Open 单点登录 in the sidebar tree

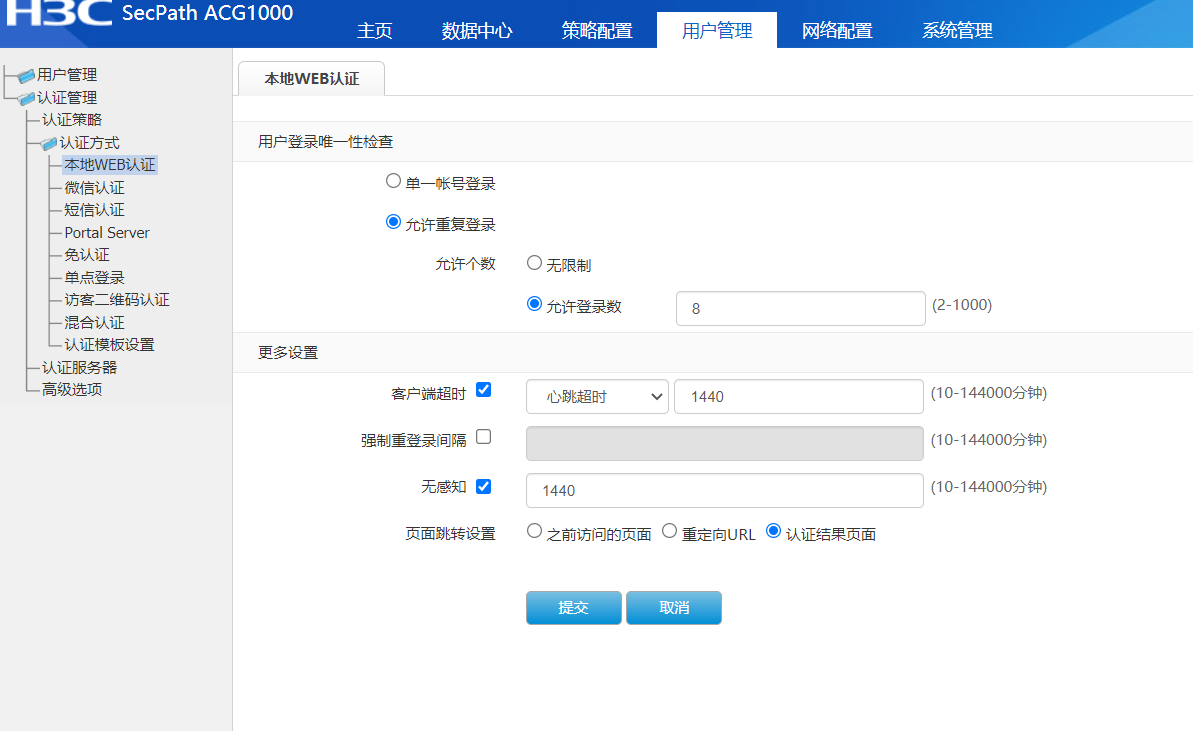point(94,278)
